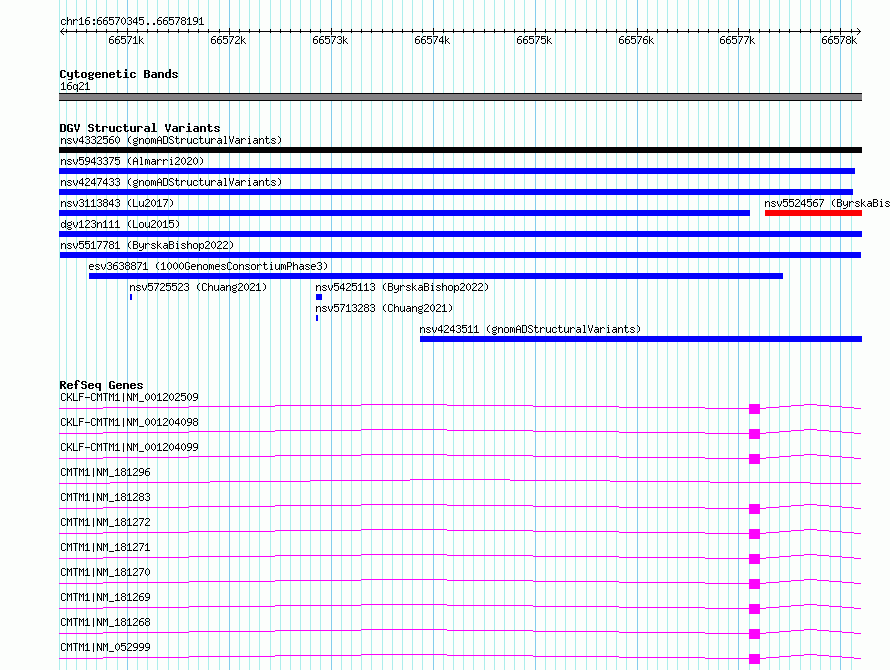890x670 pixels.
Task: Open the nsv4247433 gnomADStructuralVariants label
Action: (171, 182)
